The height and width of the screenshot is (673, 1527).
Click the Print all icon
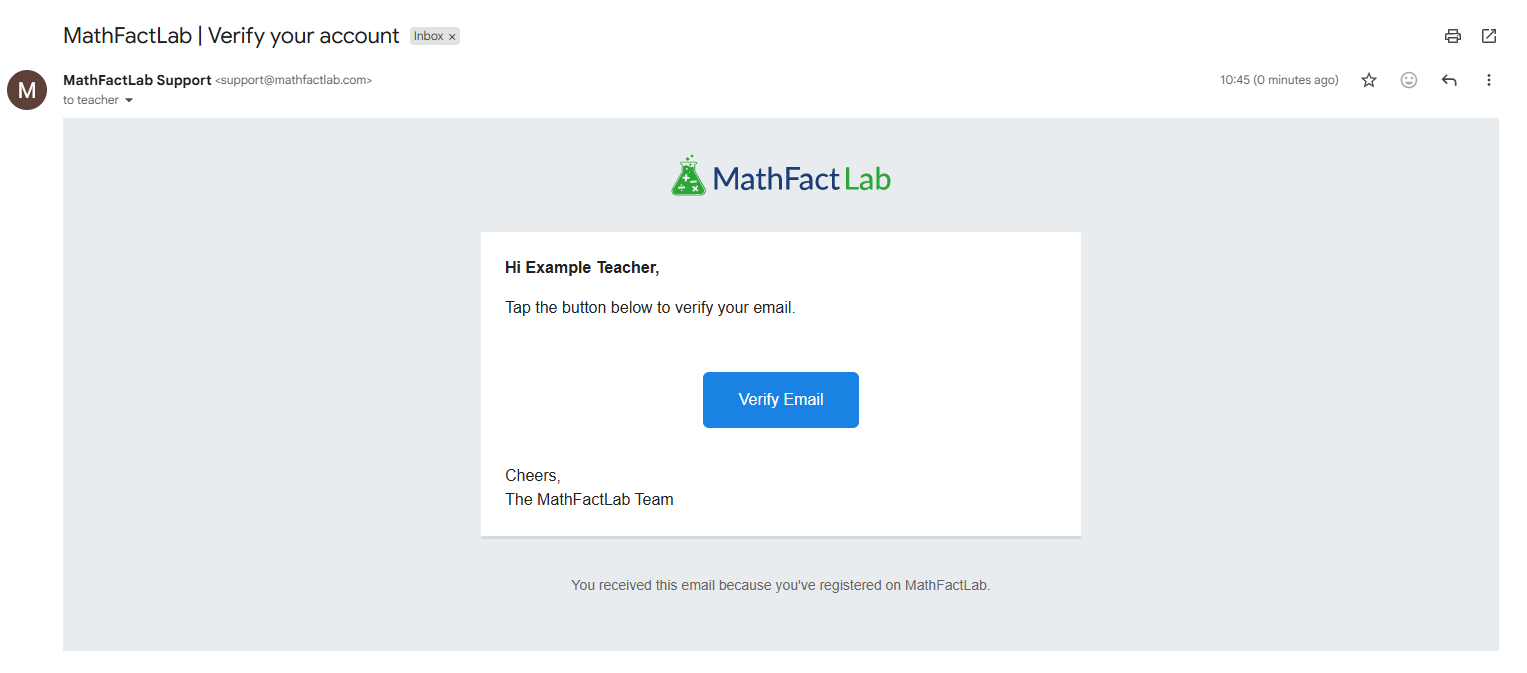point(1453,36)
